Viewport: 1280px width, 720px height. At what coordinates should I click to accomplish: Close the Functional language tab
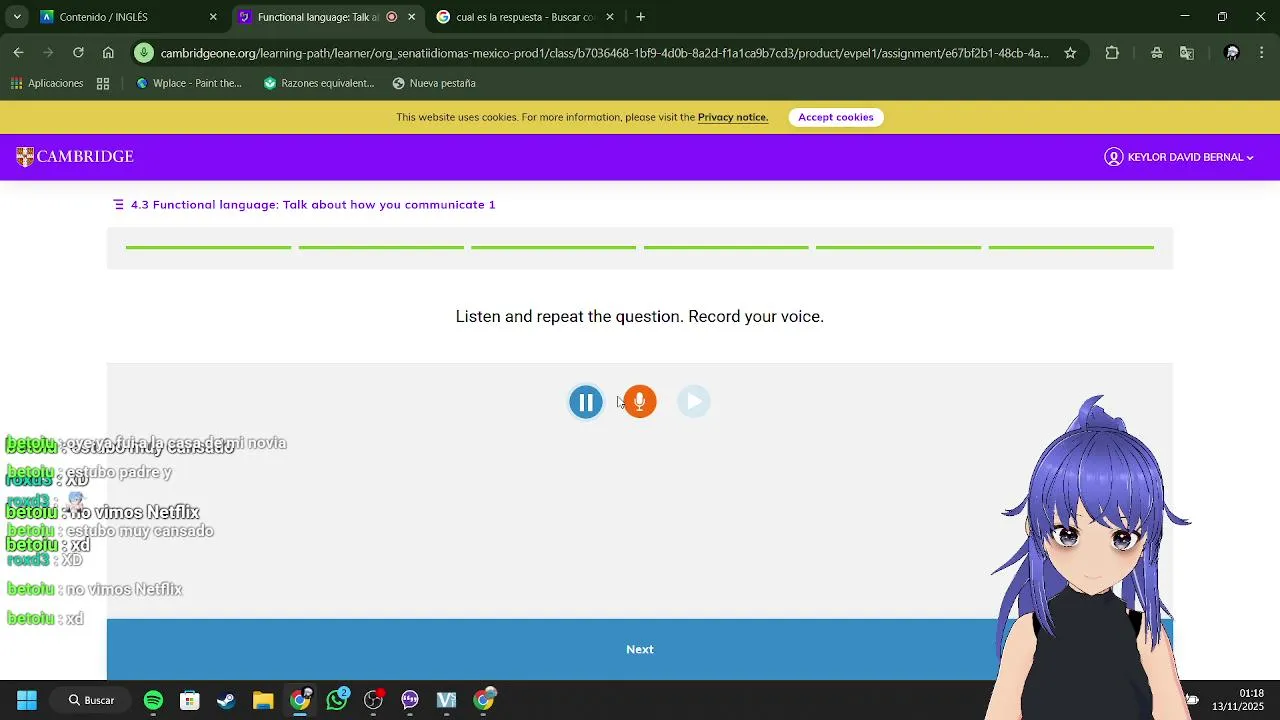[x=411, y=17]
